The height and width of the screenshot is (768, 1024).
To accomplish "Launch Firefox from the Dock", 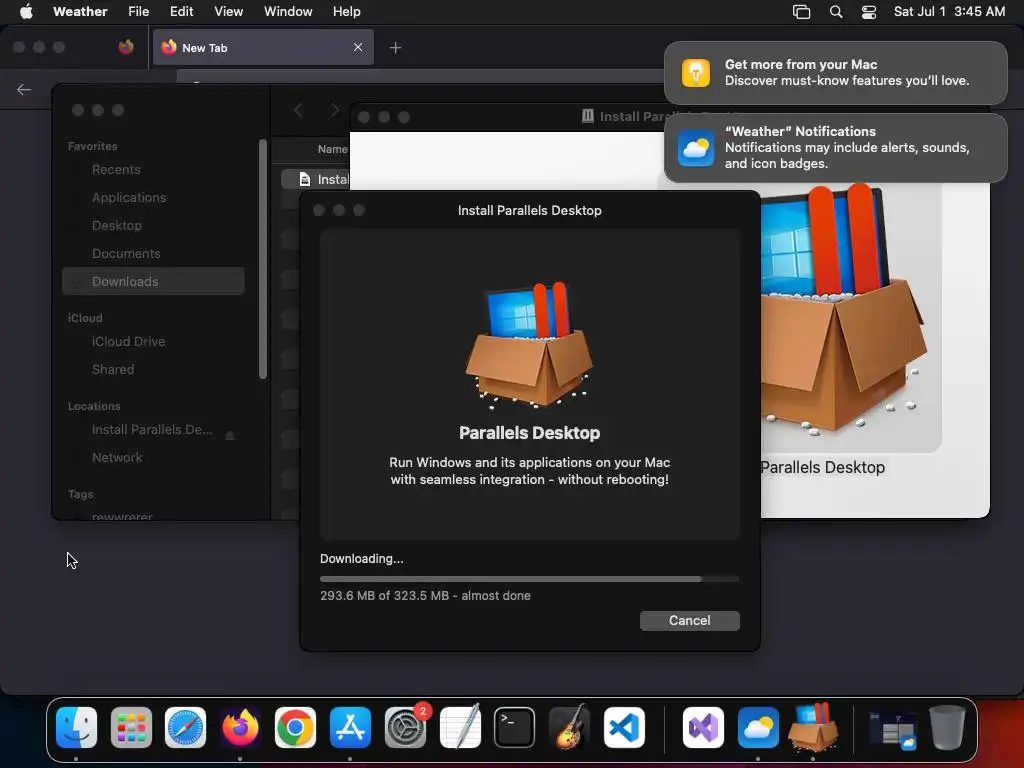I will pos(240,728).
